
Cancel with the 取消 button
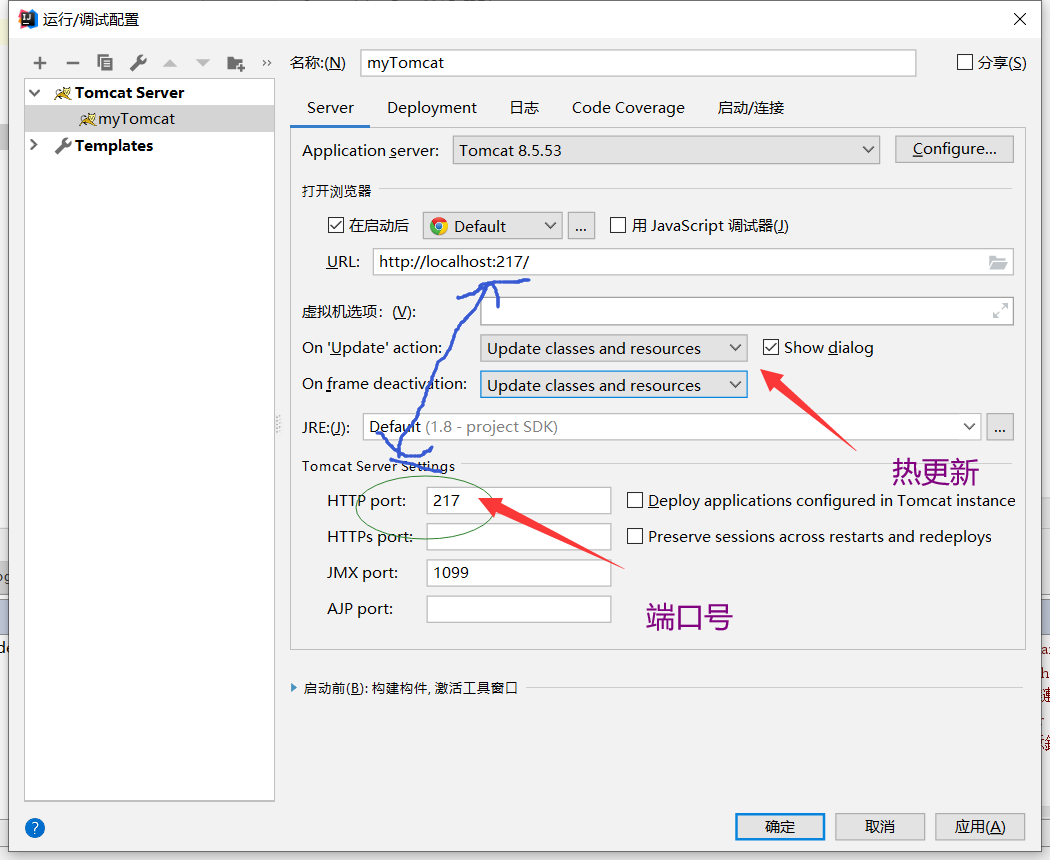pyautogui.click(x=879, y=827)
